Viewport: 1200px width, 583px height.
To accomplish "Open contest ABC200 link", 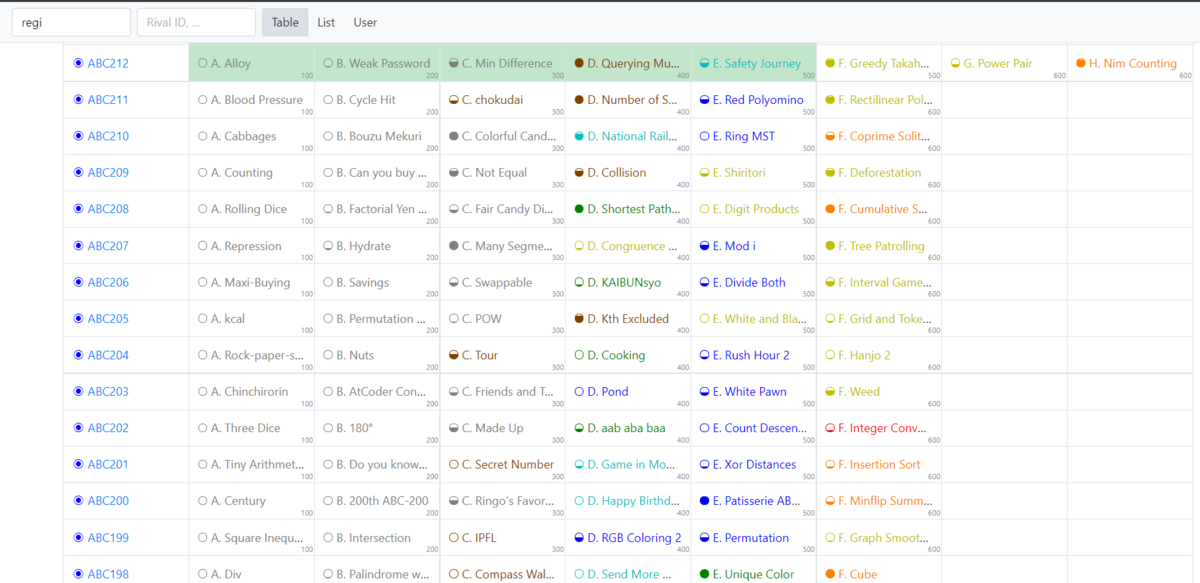I will 108,501.
